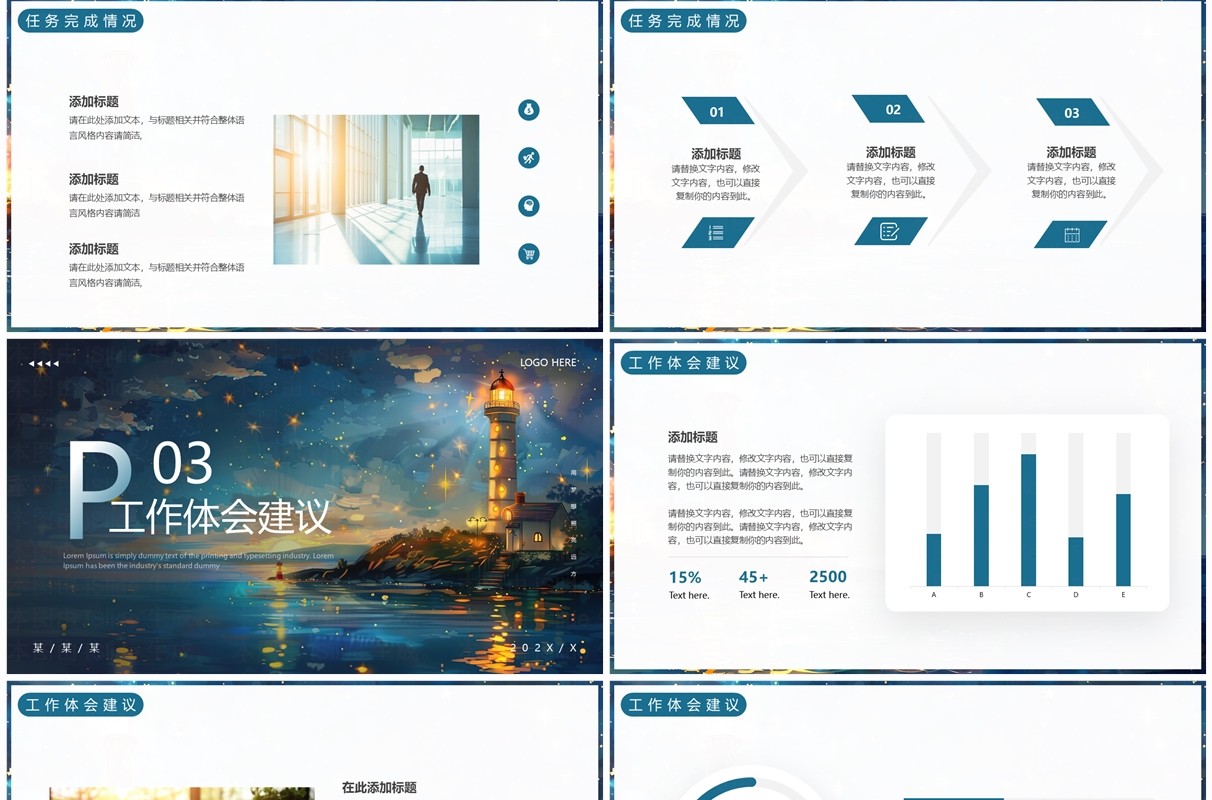Screen dimensions: 1212x800
Task: Click the 02 step number badge
Action: coord(890,109)
